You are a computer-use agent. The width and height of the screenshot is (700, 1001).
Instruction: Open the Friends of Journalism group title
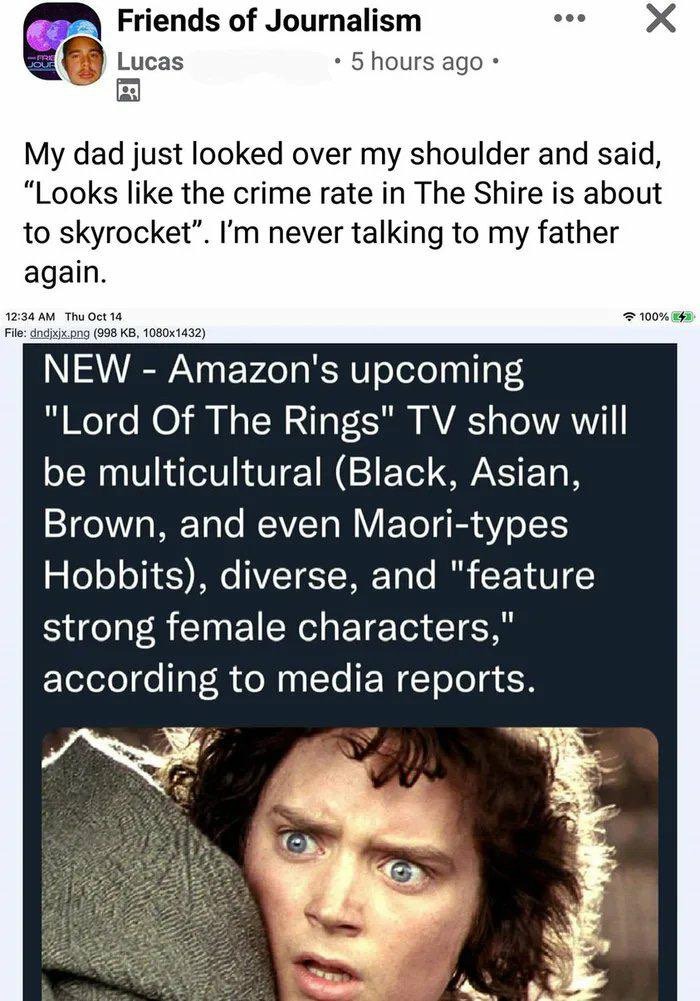(269, 20)
